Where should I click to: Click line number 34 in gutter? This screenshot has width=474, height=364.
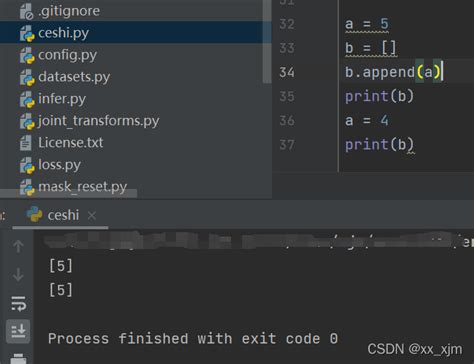pos(287,72)
